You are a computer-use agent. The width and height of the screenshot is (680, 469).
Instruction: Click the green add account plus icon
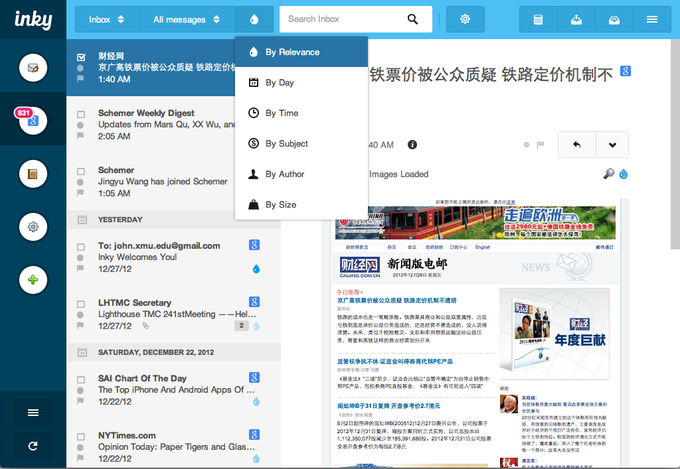pyautogui.click(x=33, y=279)
